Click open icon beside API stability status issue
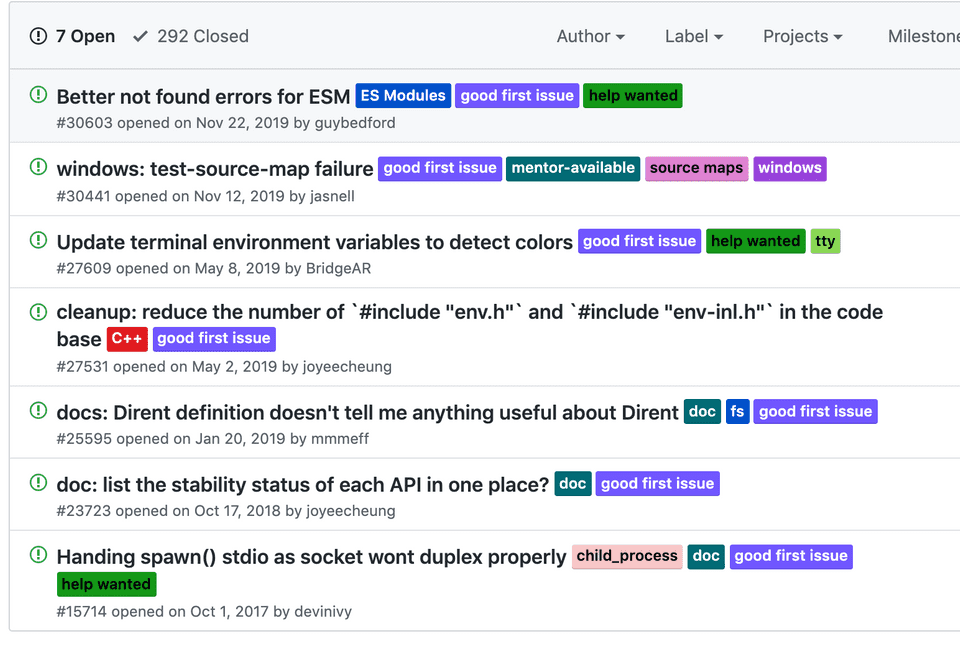 (38, 483)
